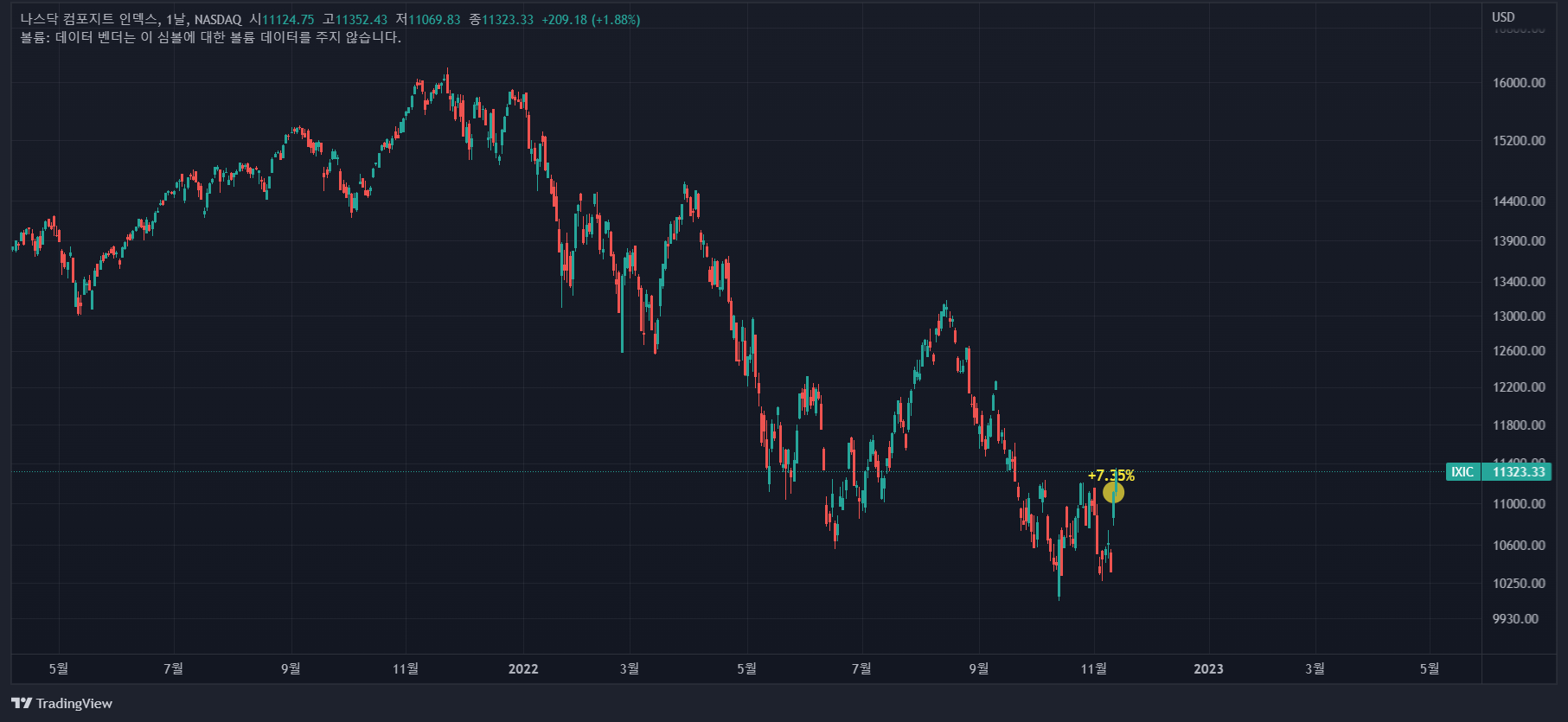Click the low value 저11069.83
1568x722 pixels.
pos(428,19)
